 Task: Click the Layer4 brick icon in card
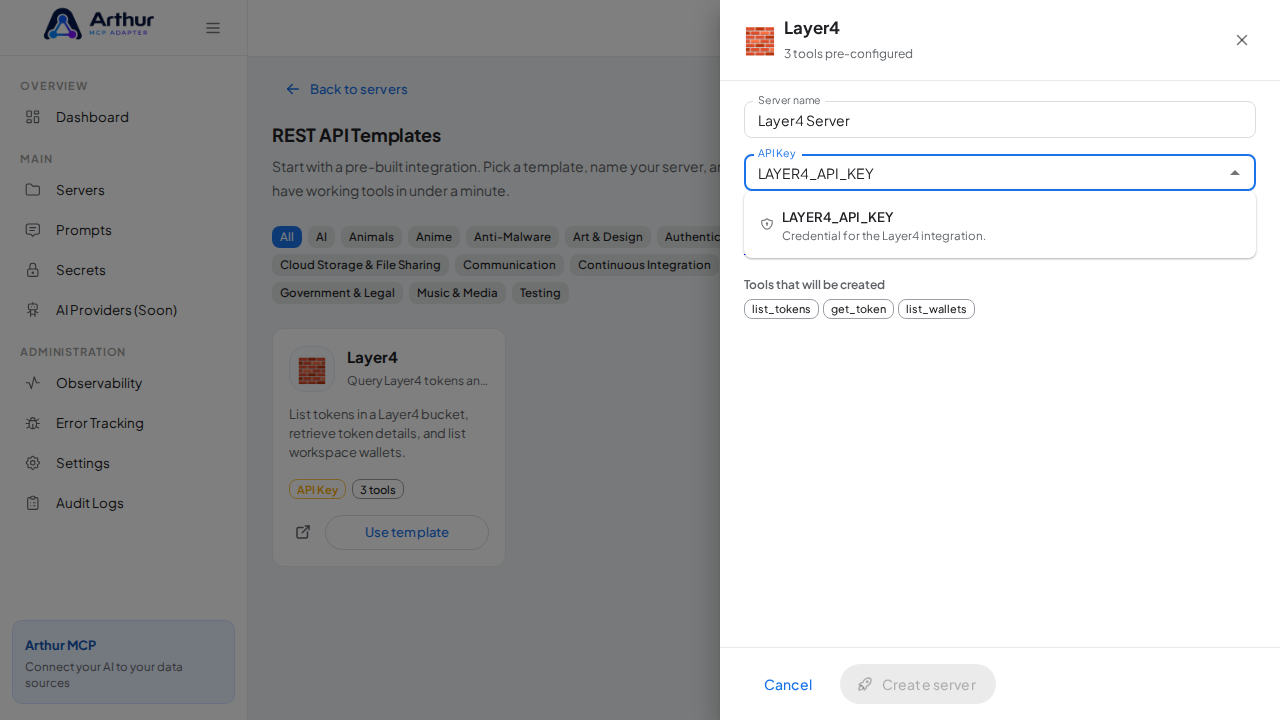pos(312,370)
